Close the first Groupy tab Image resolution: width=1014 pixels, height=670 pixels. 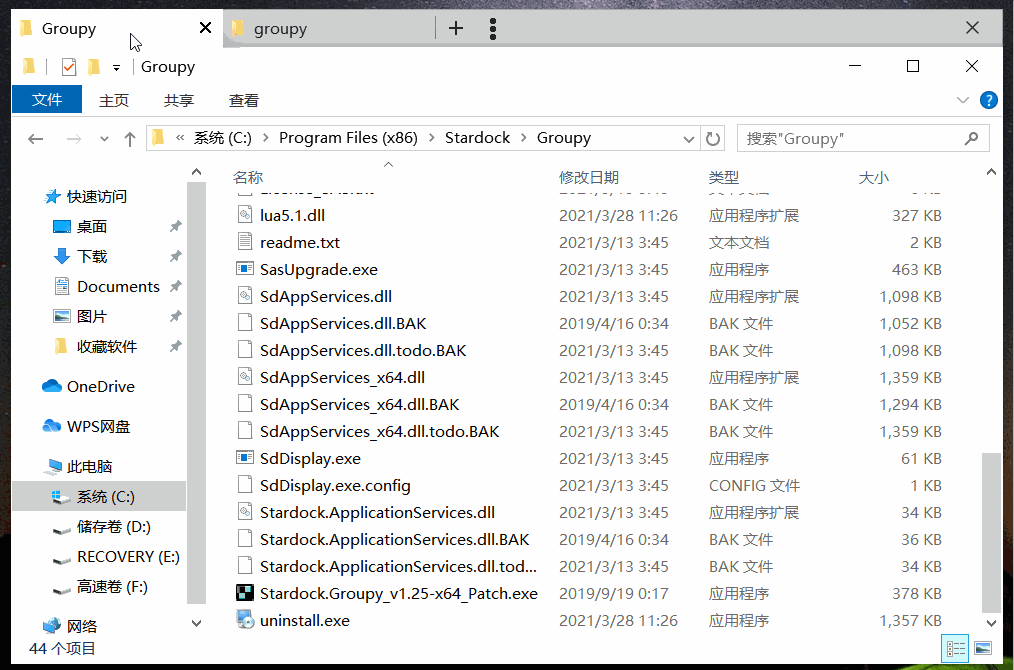click(x=206, y=28)
